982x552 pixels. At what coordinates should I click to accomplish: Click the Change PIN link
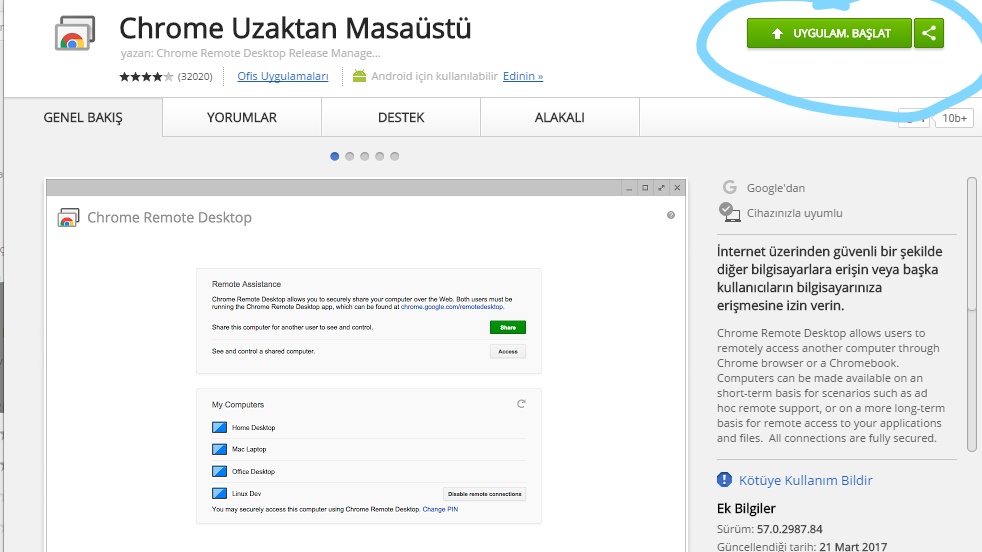point(440,509)
